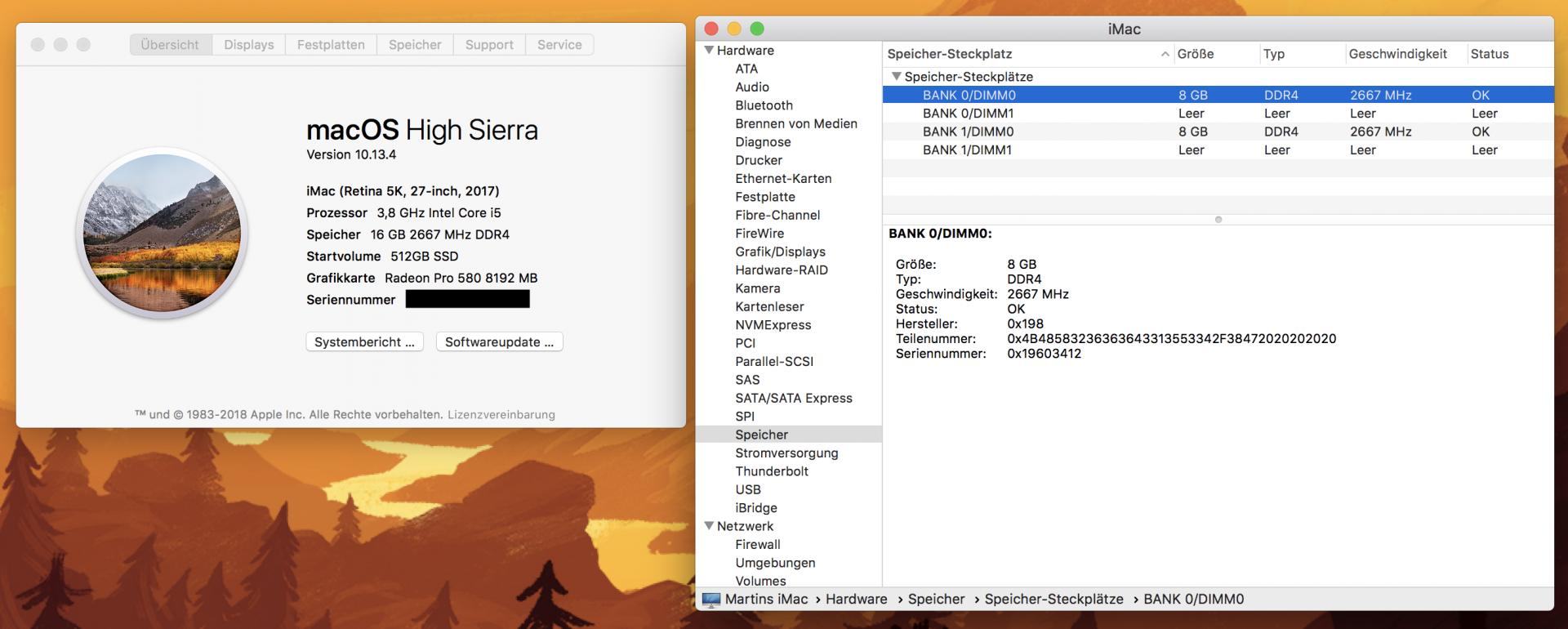Collapse the Netzwerk tree section
1568x629 pixels.
click(709, 526)
